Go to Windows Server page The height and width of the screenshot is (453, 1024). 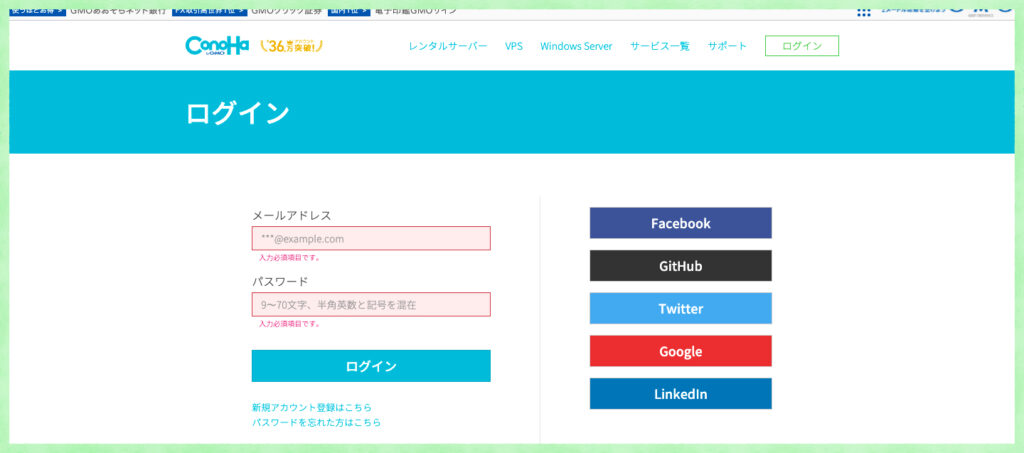(x=576, y=46)
